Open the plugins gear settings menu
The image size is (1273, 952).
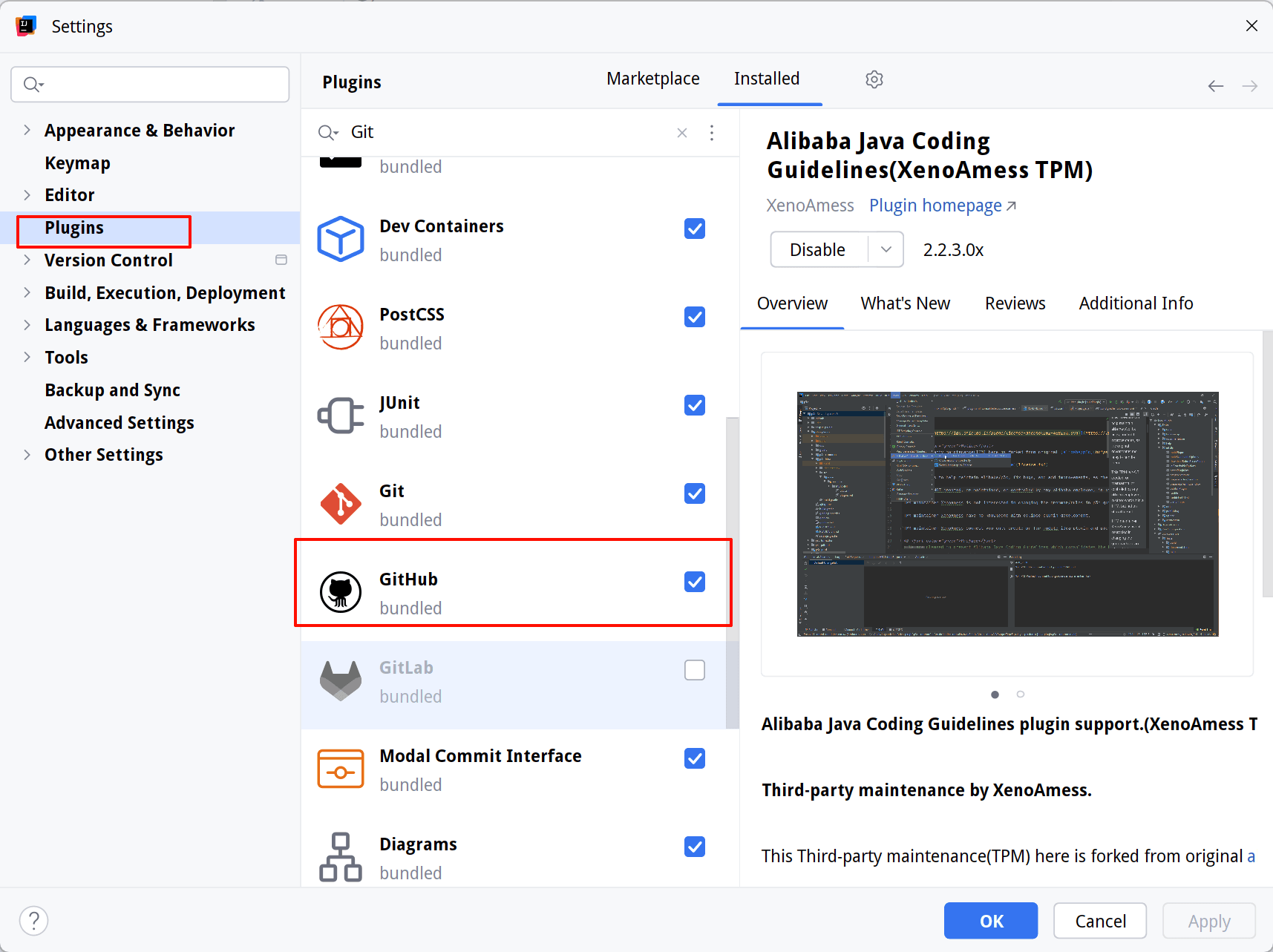click(x=874, y=79)
